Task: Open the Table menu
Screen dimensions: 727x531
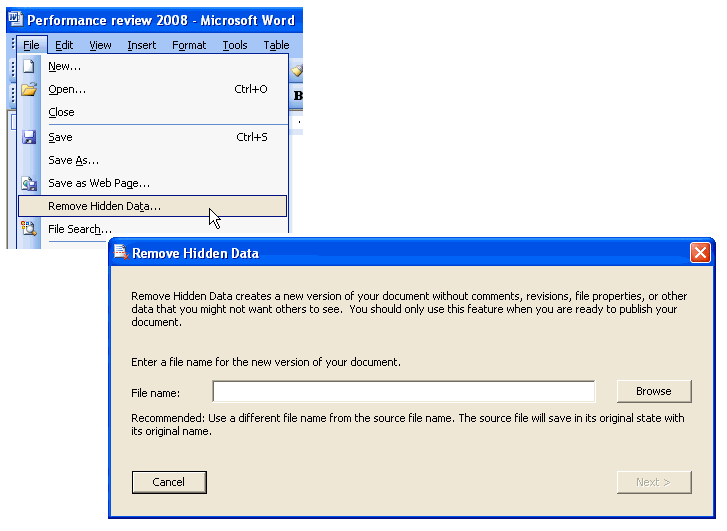Action: click(276, 45)
